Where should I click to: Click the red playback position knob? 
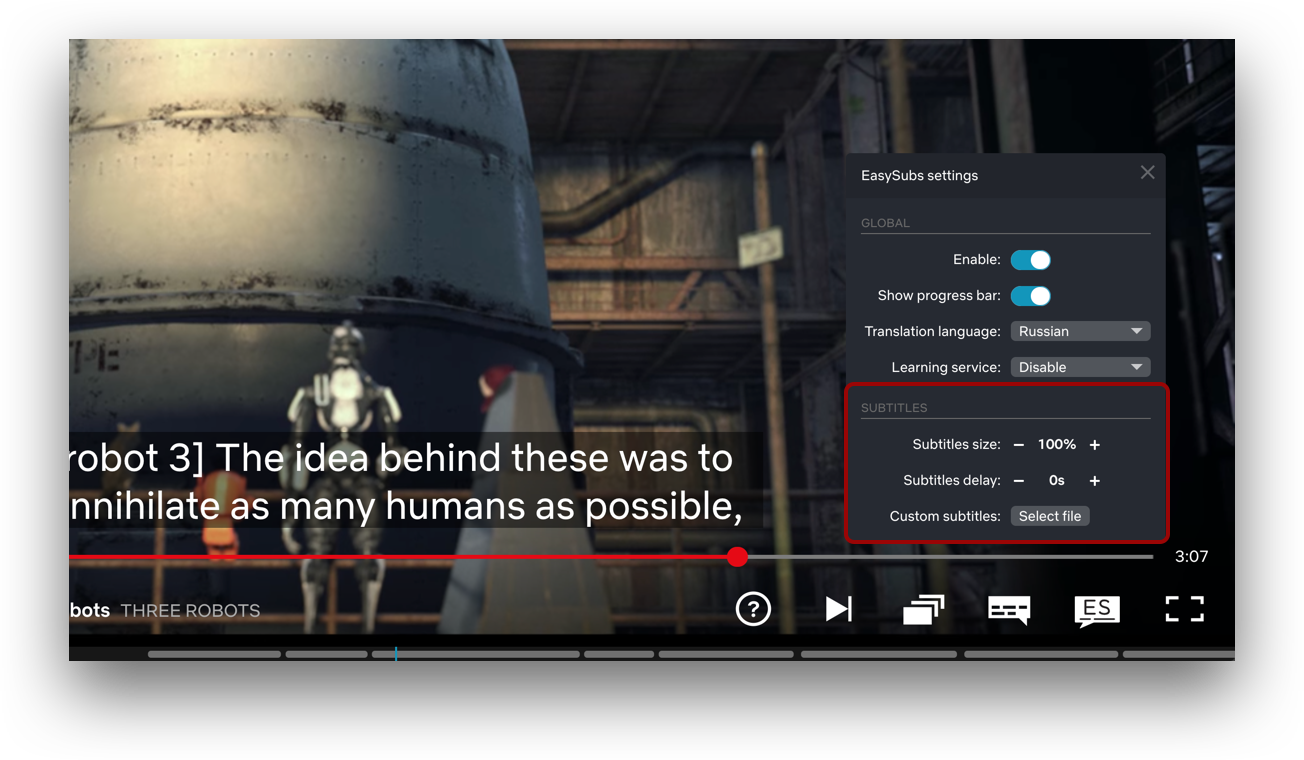pos(737,557)
